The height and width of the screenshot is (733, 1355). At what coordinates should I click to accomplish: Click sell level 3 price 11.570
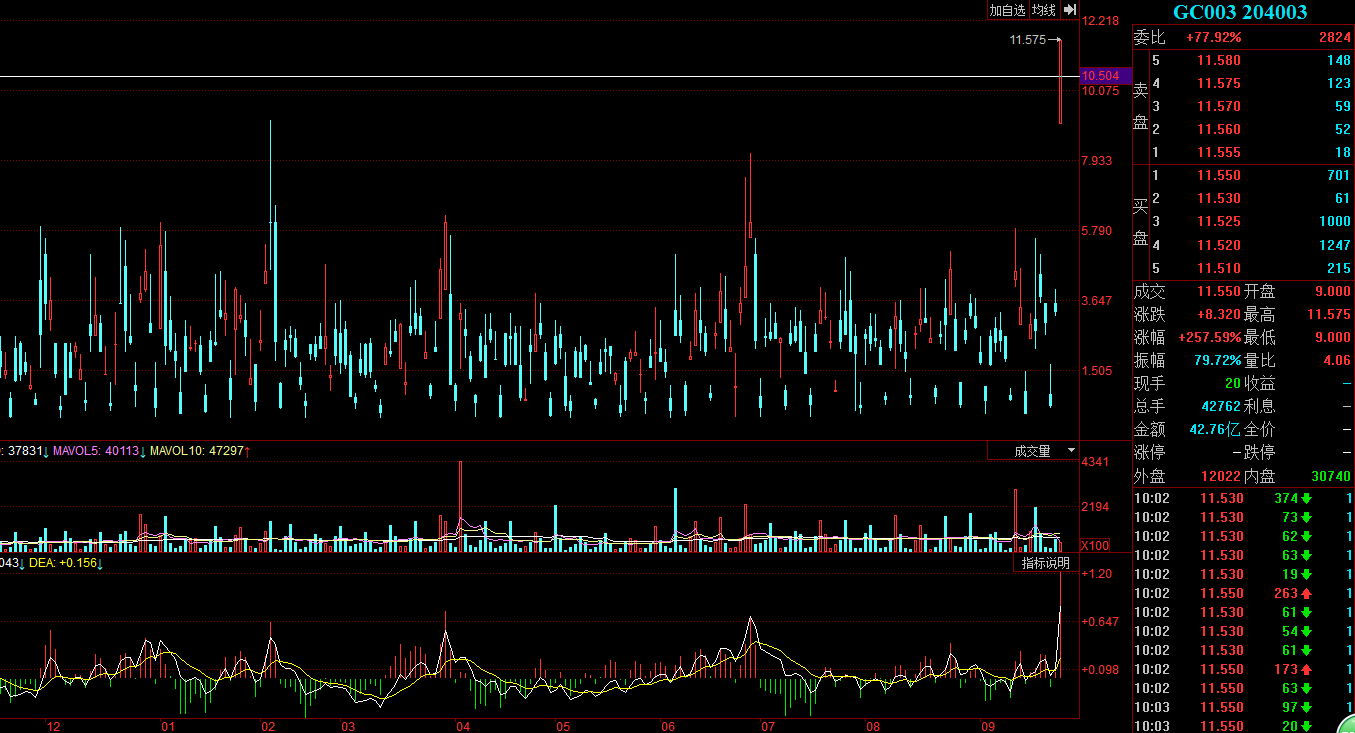[x=1219, y=106]
